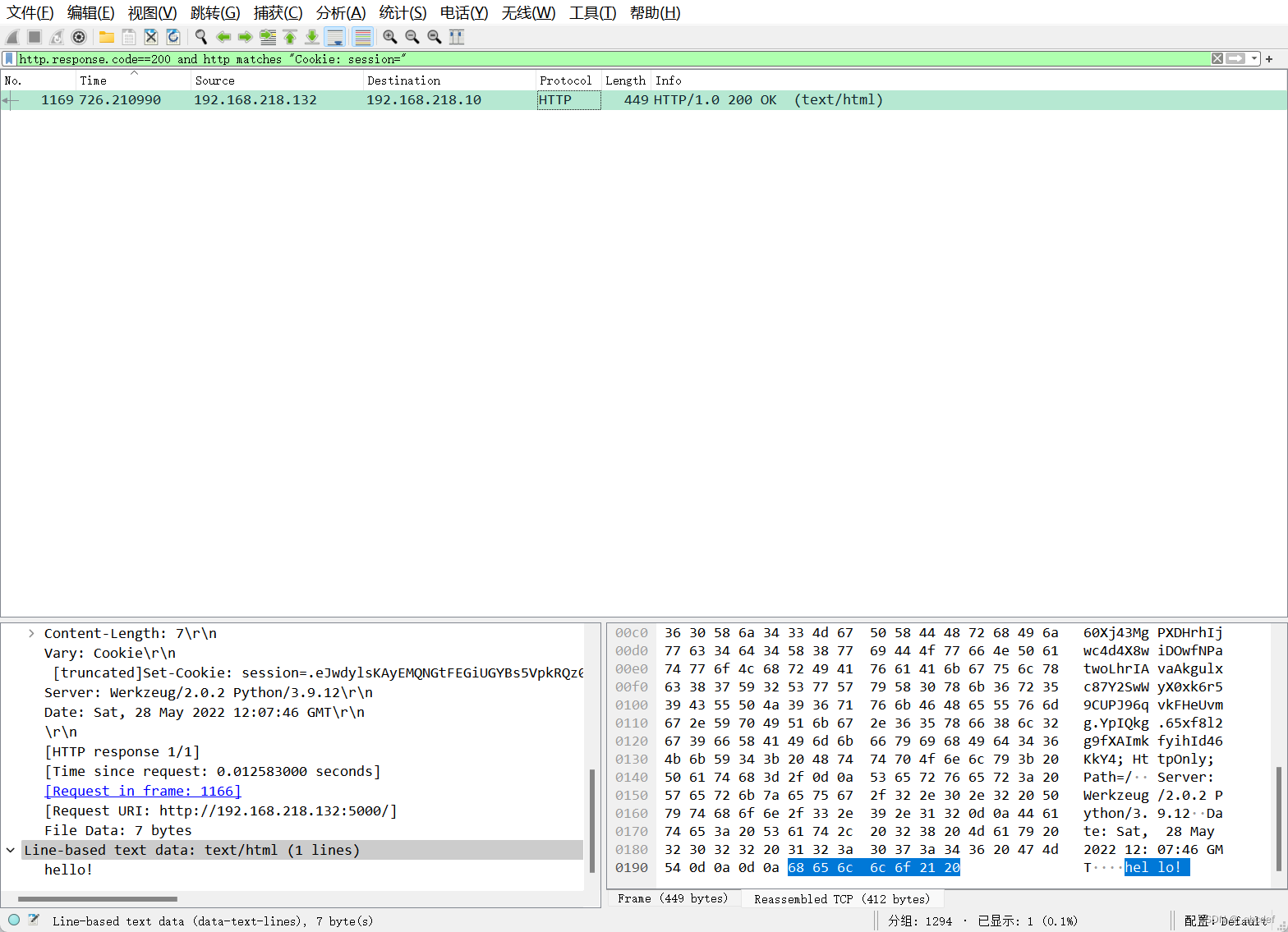Image resolution: width=1288 pixels, height=932 pixels.
Task: Toggle packet list coloring rules
Action: pyautogui.click(x=362, y=37)
